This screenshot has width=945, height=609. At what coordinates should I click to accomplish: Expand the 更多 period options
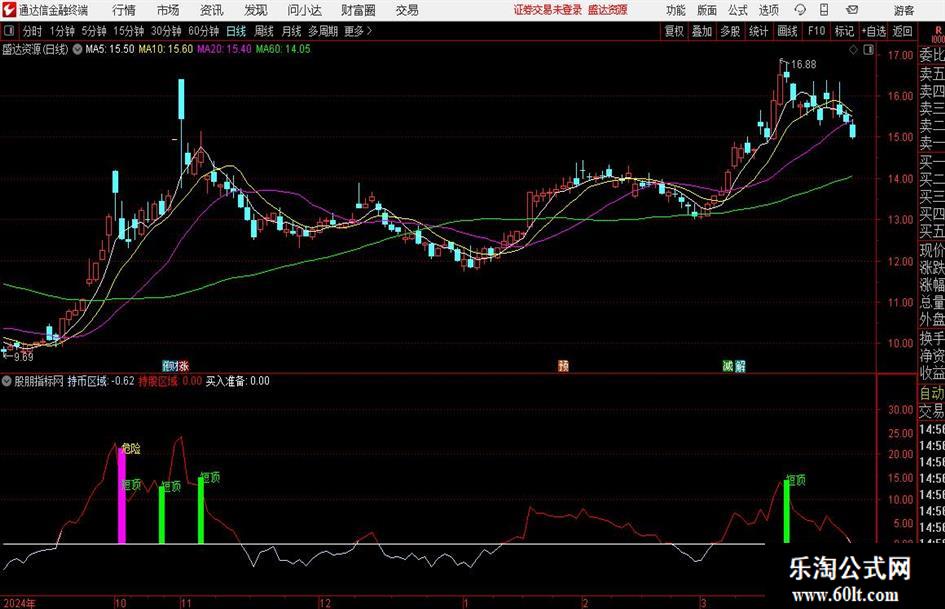click(x=358, y=31)
